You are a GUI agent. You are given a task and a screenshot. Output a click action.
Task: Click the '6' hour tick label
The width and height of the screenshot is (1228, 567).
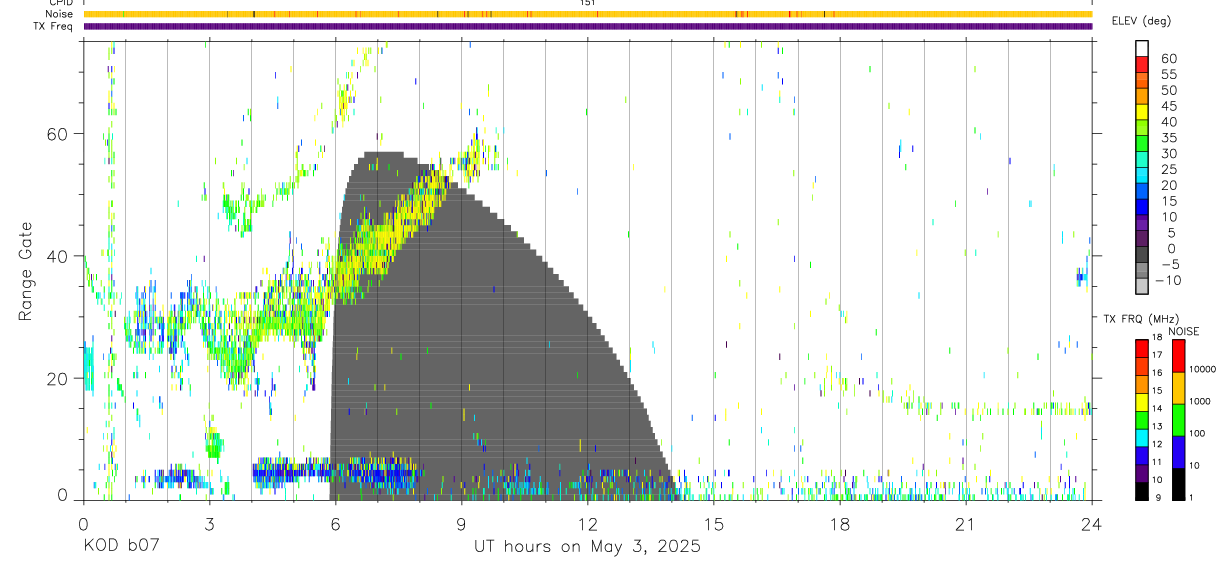pos(335,524)
